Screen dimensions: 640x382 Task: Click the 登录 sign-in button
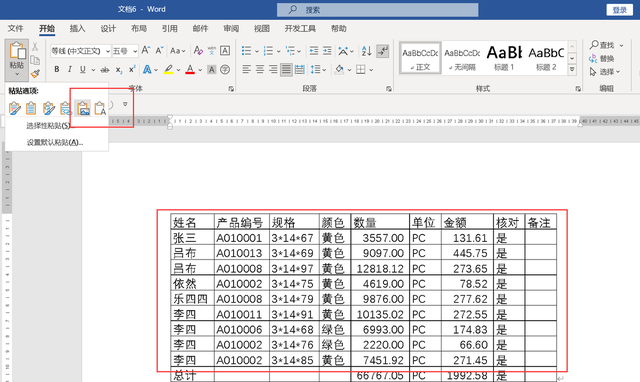point(619,10)
